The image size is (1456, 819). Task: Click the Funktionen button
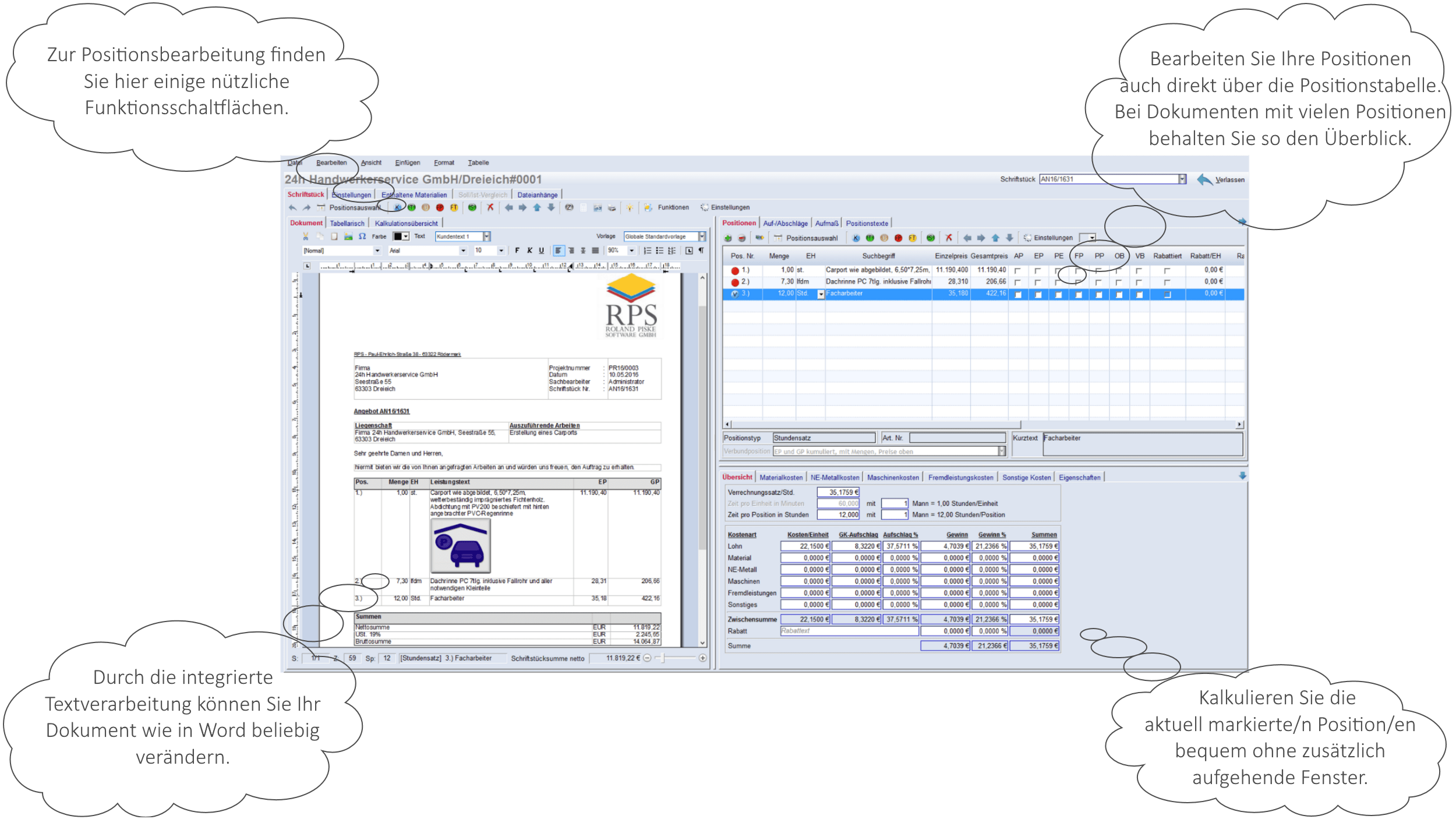(x=673, y=207)
